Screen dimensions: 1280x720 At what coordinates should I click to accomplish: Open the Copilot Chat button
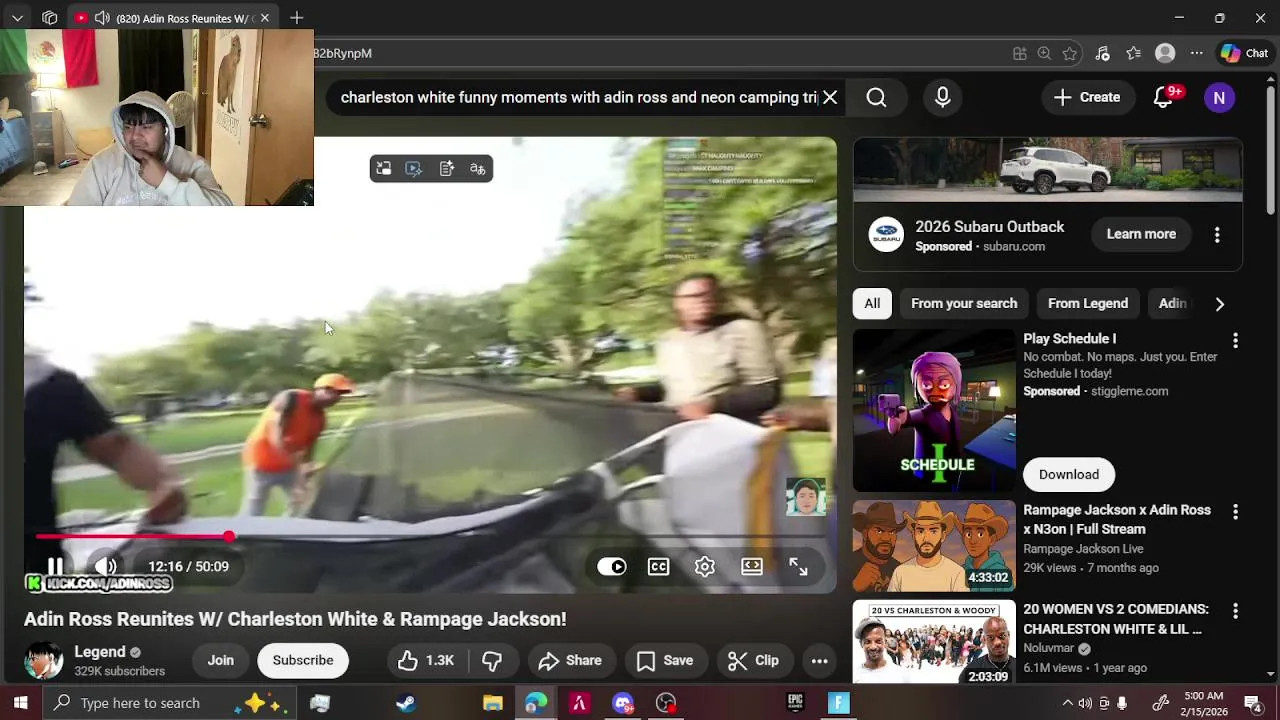(x=1244, y=53)
